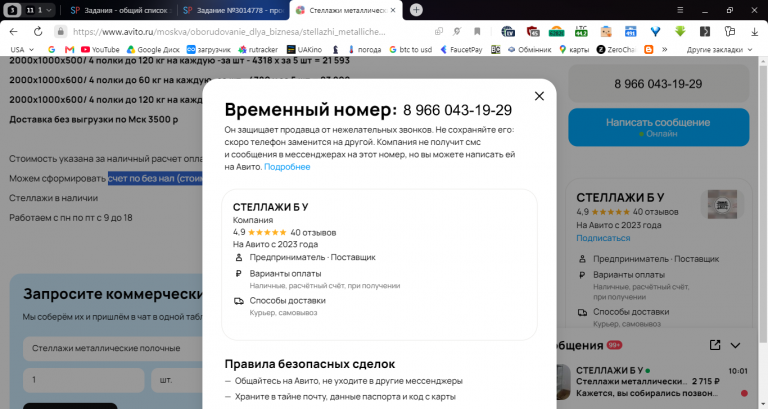768x409 pixels.
Task: Open the BC bookmark icon
Action: 496,49
